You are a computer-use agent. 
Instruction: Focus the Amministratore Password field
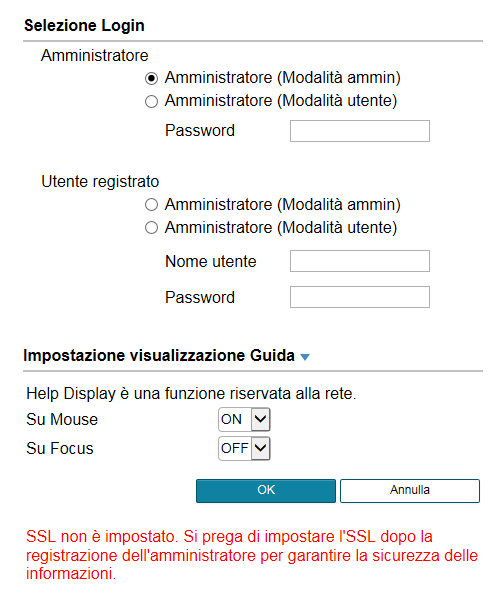360,131
